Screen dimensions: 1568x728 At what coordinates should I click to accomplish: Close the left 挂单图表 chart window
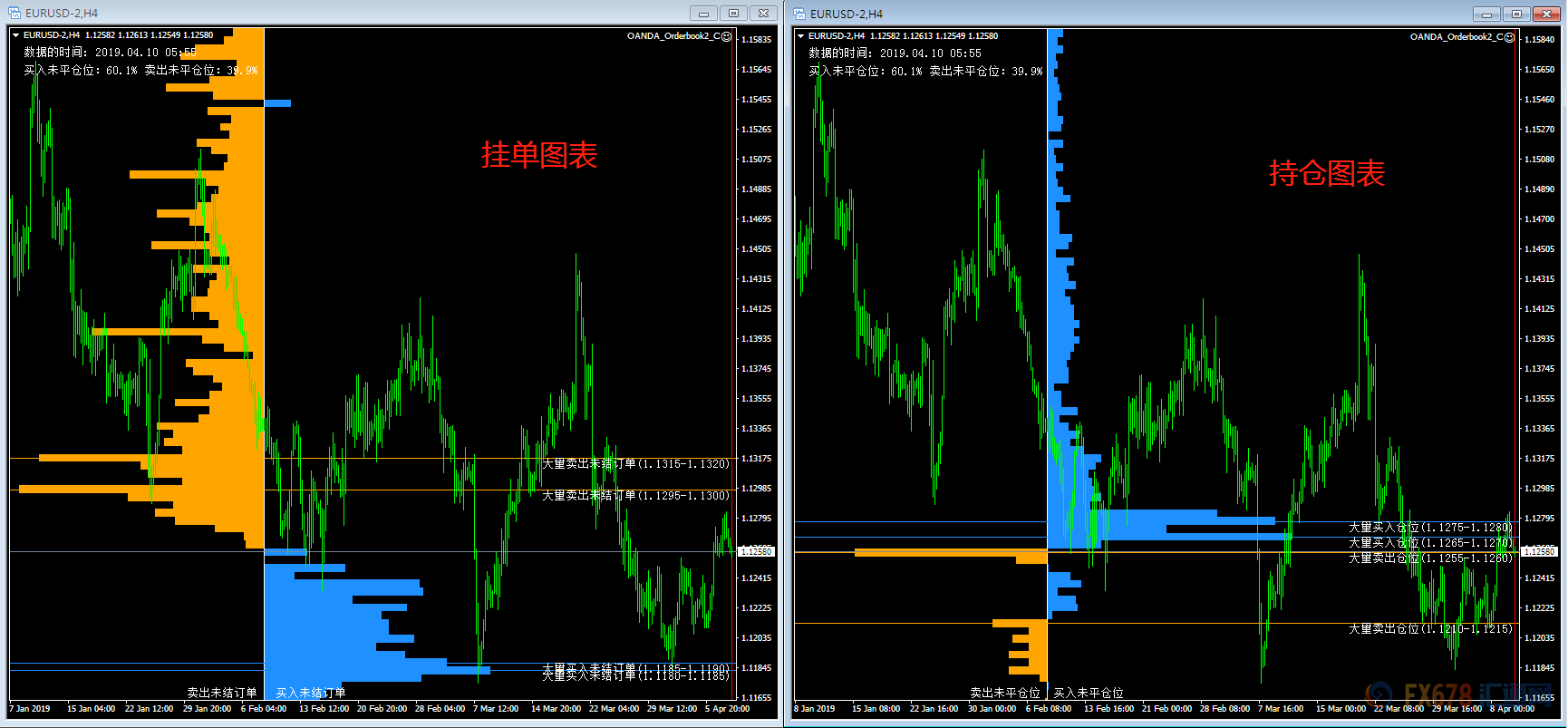[763, 14]
